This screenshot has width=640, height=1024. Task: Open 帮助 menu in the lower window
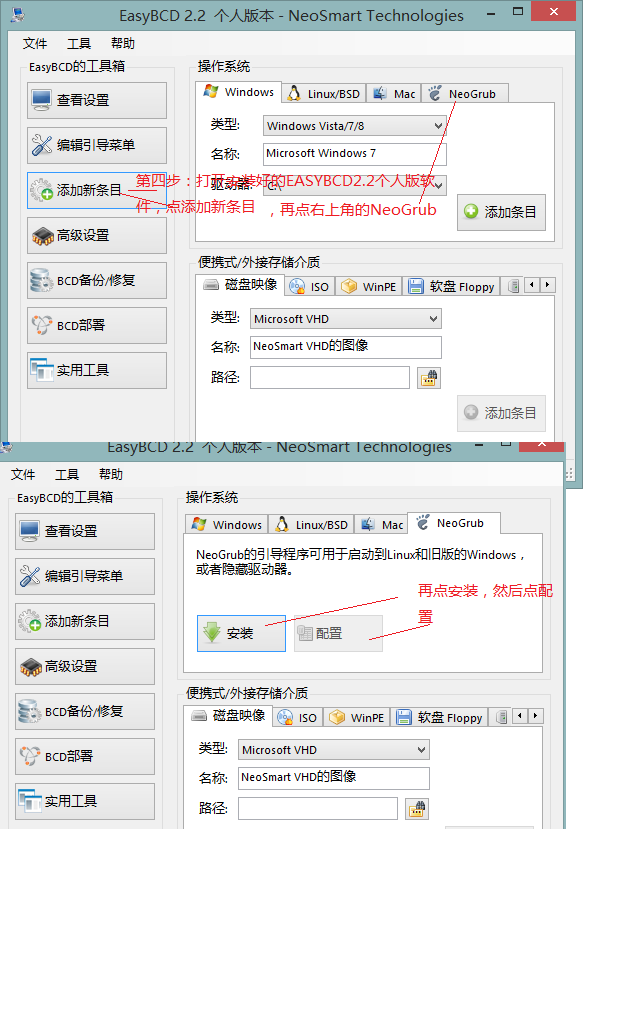(x=111, y=474)
